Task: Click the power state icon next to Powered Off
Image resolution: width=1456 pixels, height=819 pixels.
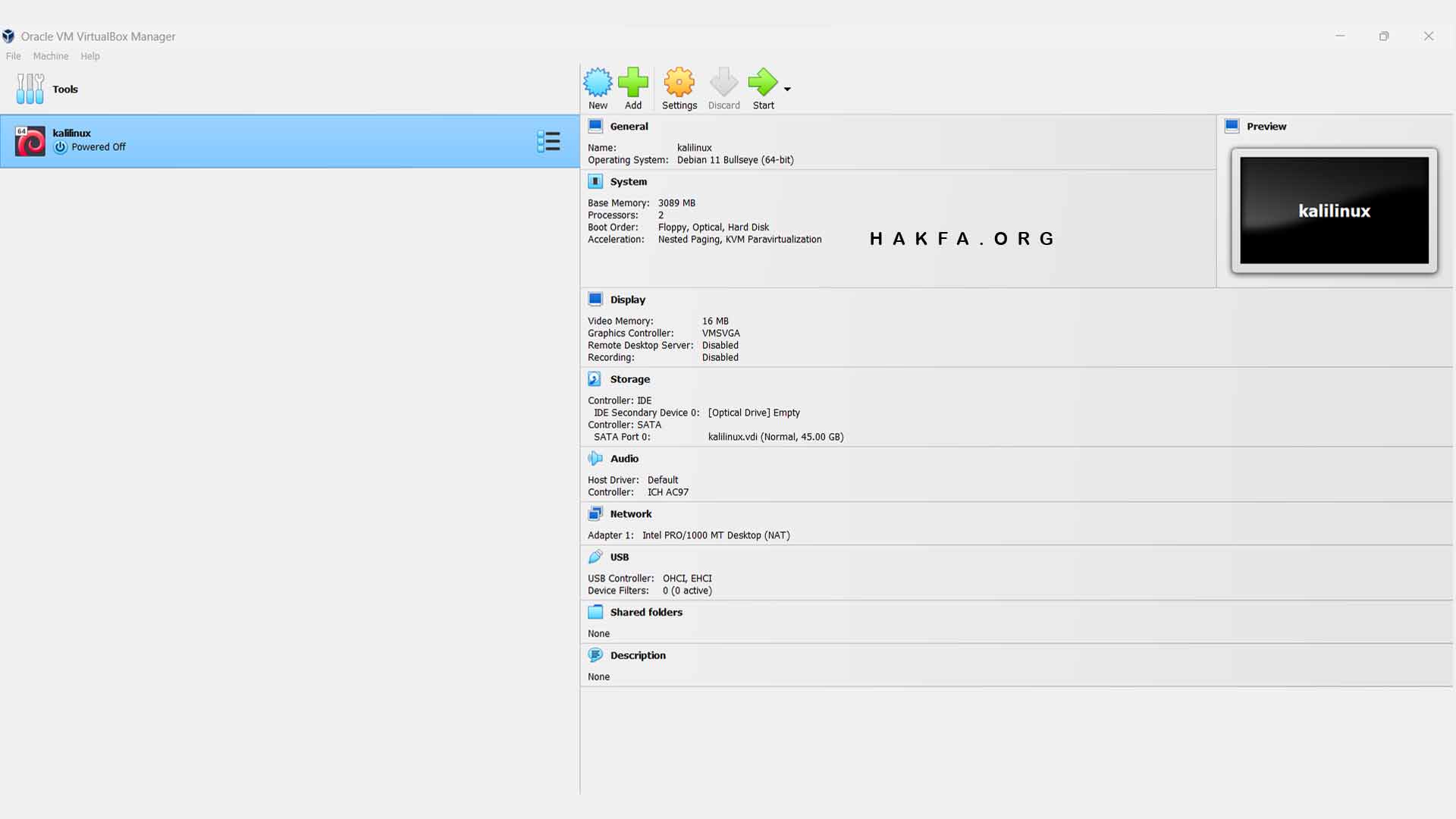Action: pyautogui.click(x=61, y=147)
